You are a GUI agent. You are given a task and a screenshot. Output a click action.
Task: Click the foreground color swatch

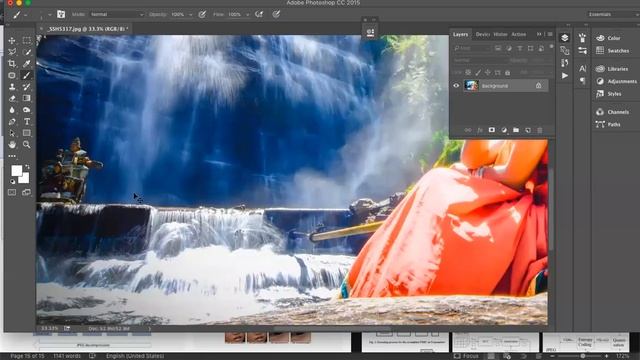16,170
